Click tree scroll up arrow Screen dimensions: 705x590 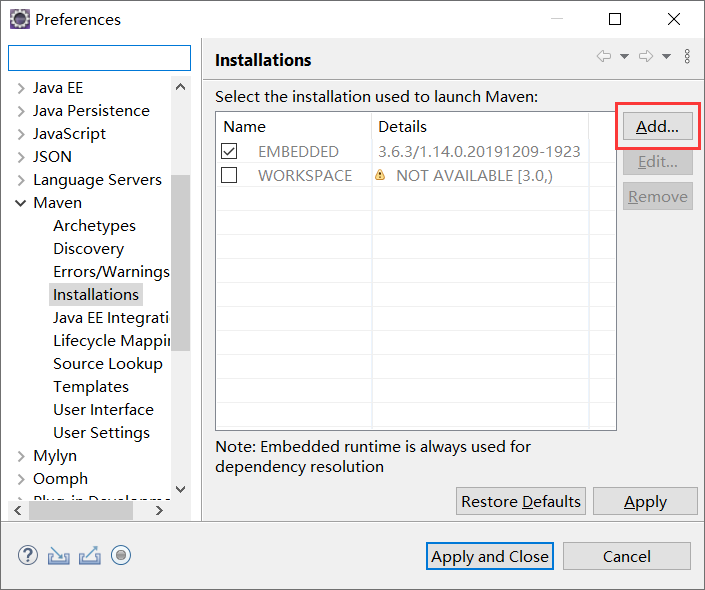coord(180,87)
